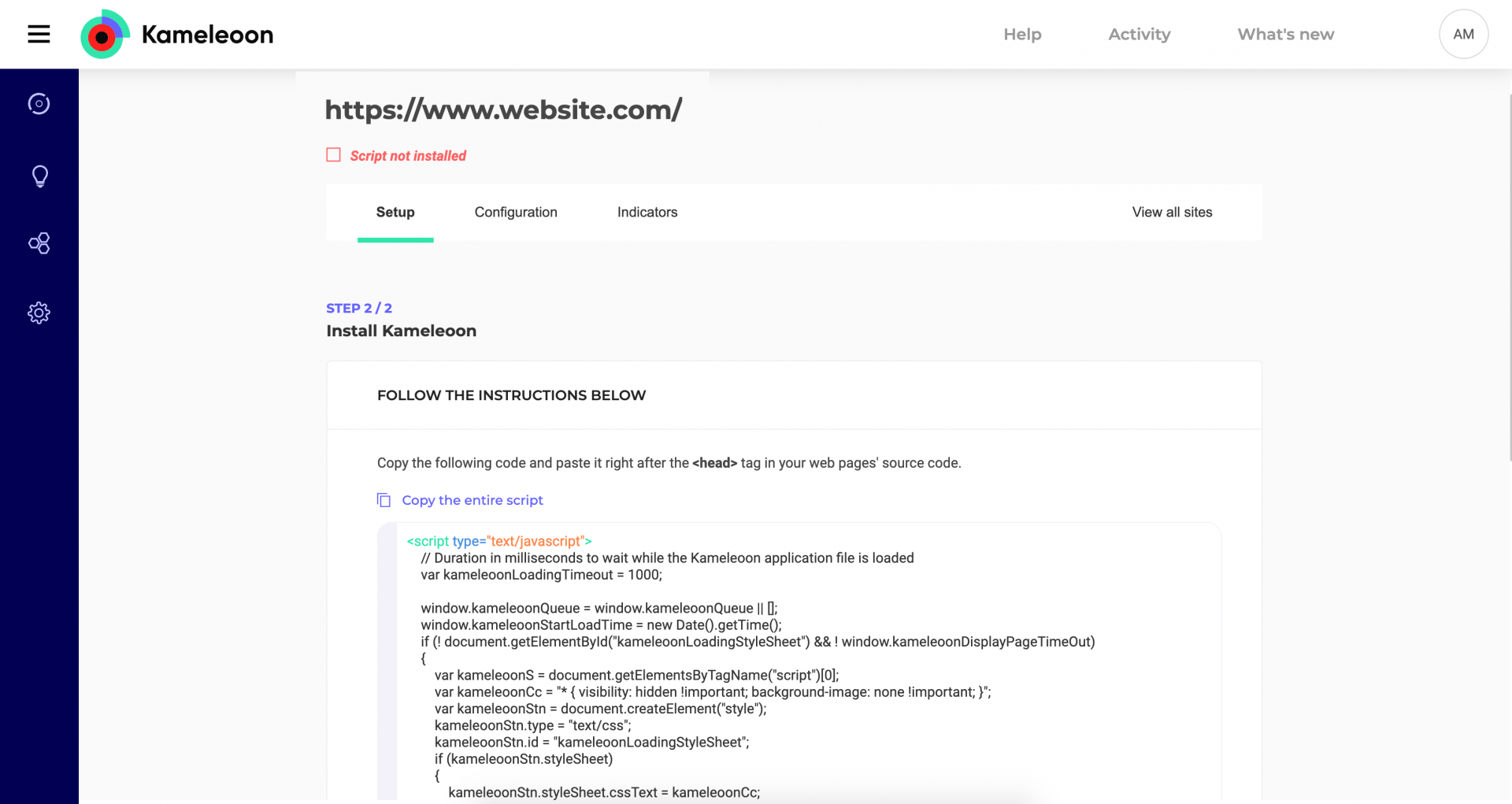
Task: Click the Duration in milliseconds comment line
Action: (667, 558)
